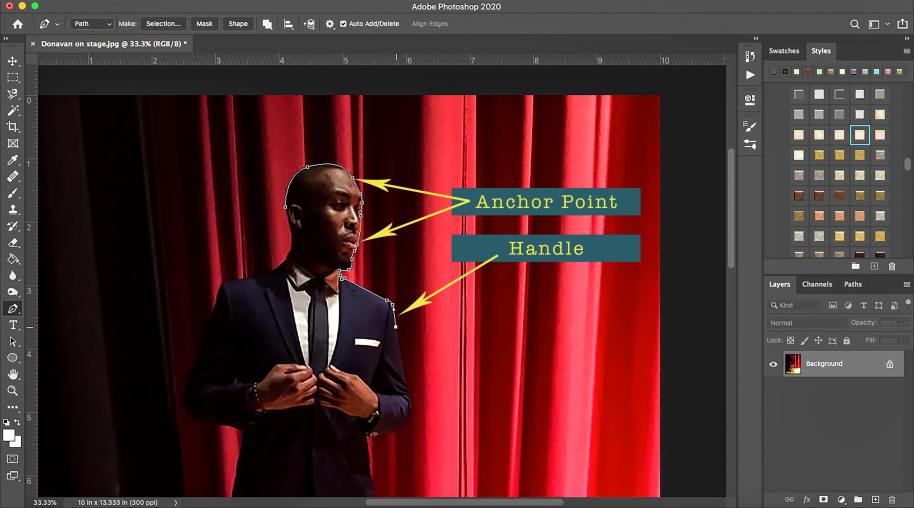Select the Crop tool
This screenshot has height=508, width=914.
pos(13,127)
